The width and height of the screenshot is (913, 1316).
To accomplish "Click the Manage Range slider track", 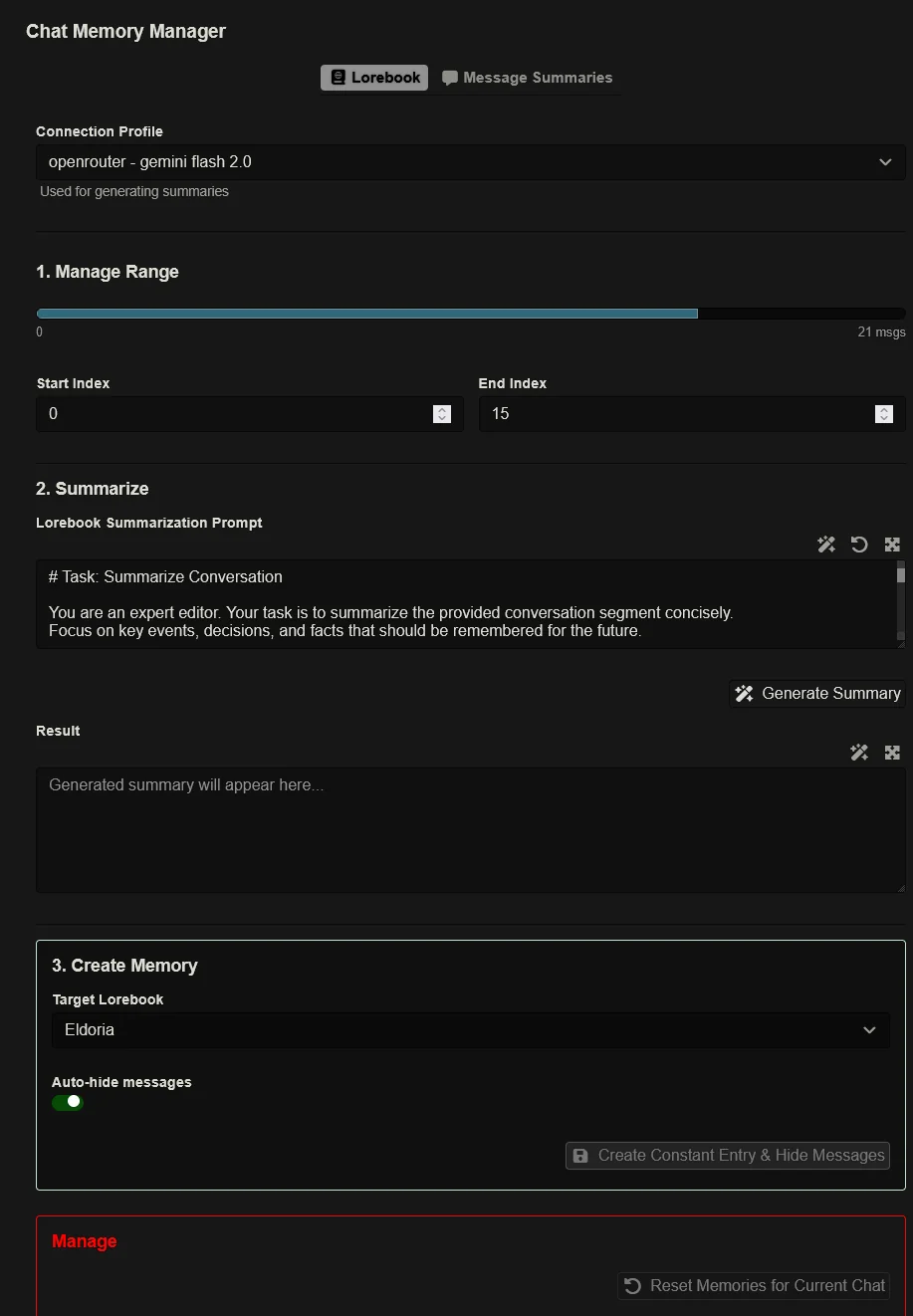I will 471,314.
